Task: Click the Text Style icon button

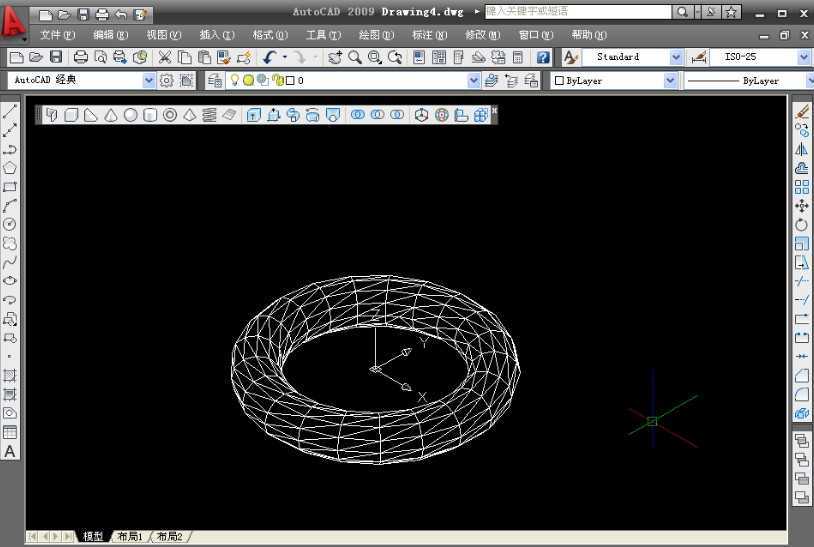Action: click(x=571, y=57)
